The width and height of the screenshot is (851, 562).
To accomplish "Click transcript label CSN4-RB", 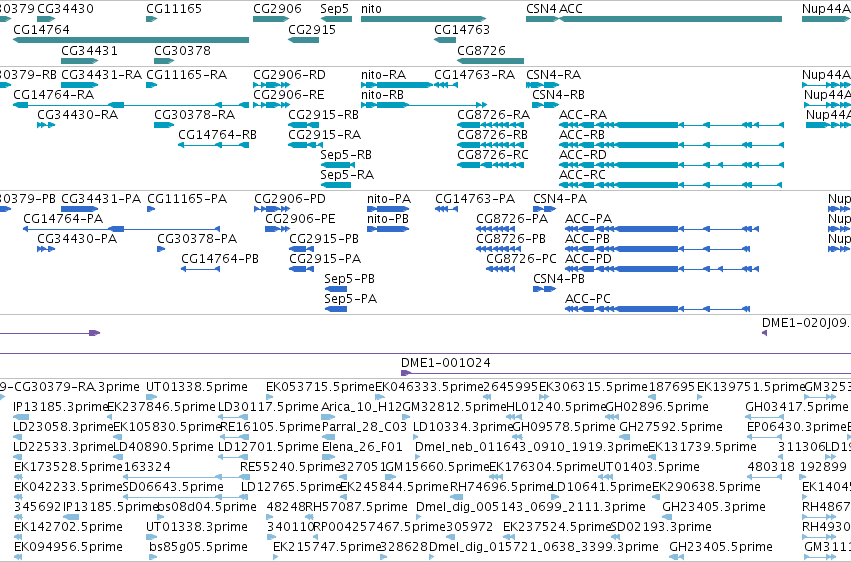I will coord(558,94).
